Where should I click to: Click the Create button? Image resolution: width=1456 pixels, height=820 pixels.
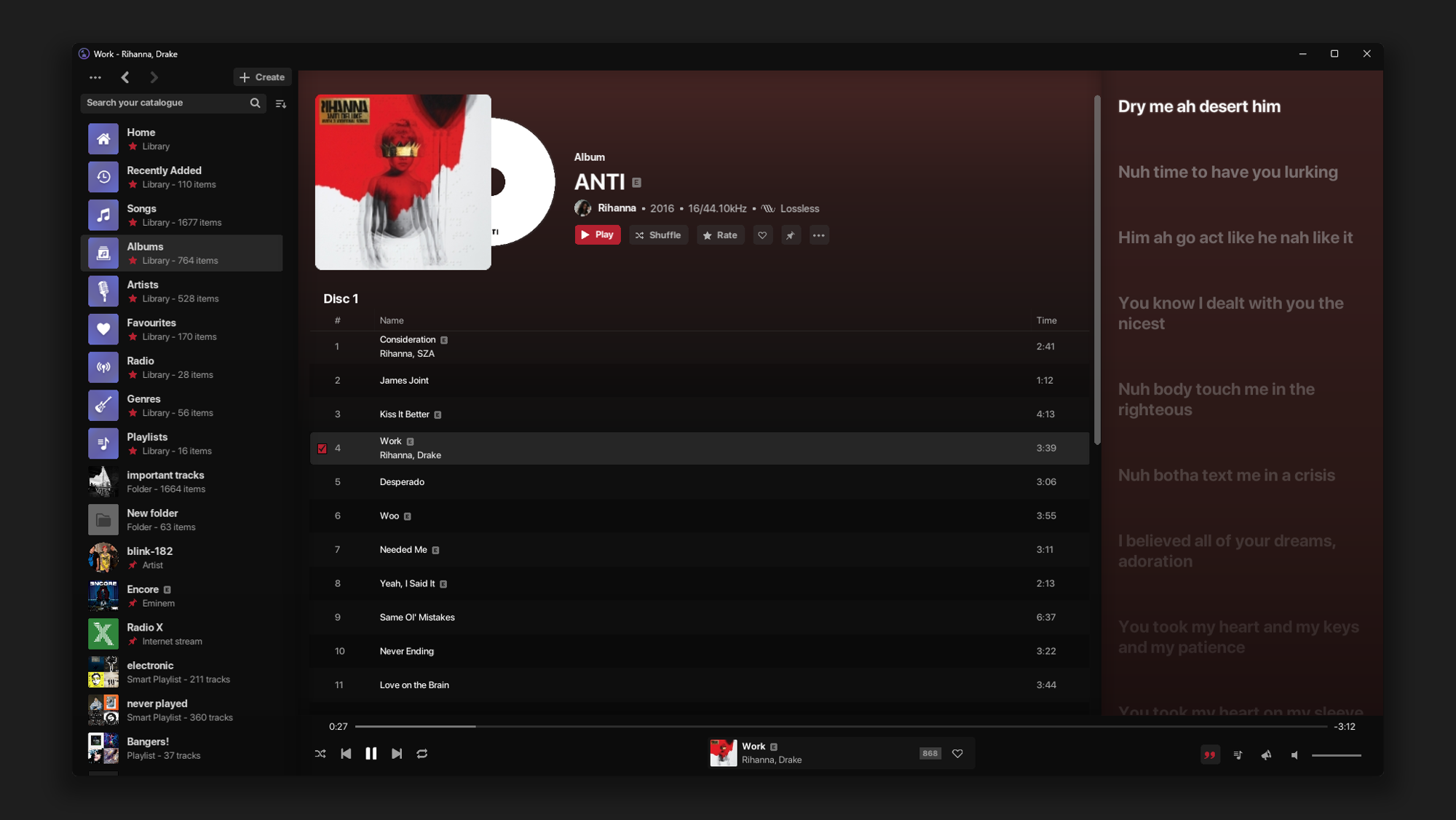[x=262, y=77]
